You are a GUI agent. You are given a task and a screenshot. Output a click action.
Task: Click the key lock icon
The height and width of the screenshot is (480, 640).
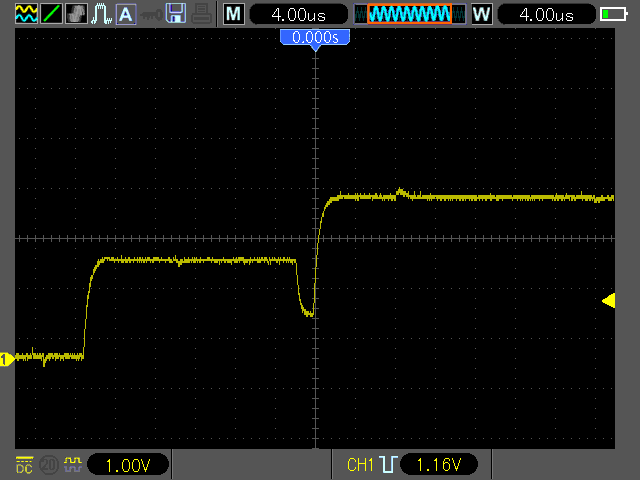pos(151,16)
